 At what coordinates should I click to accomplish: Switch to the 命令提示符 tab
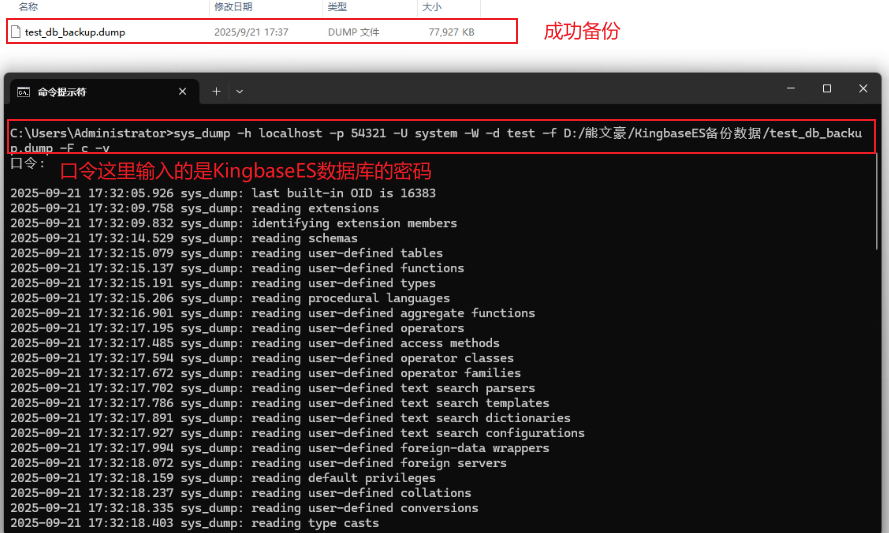pyautogui.click(x=102, y=91)
